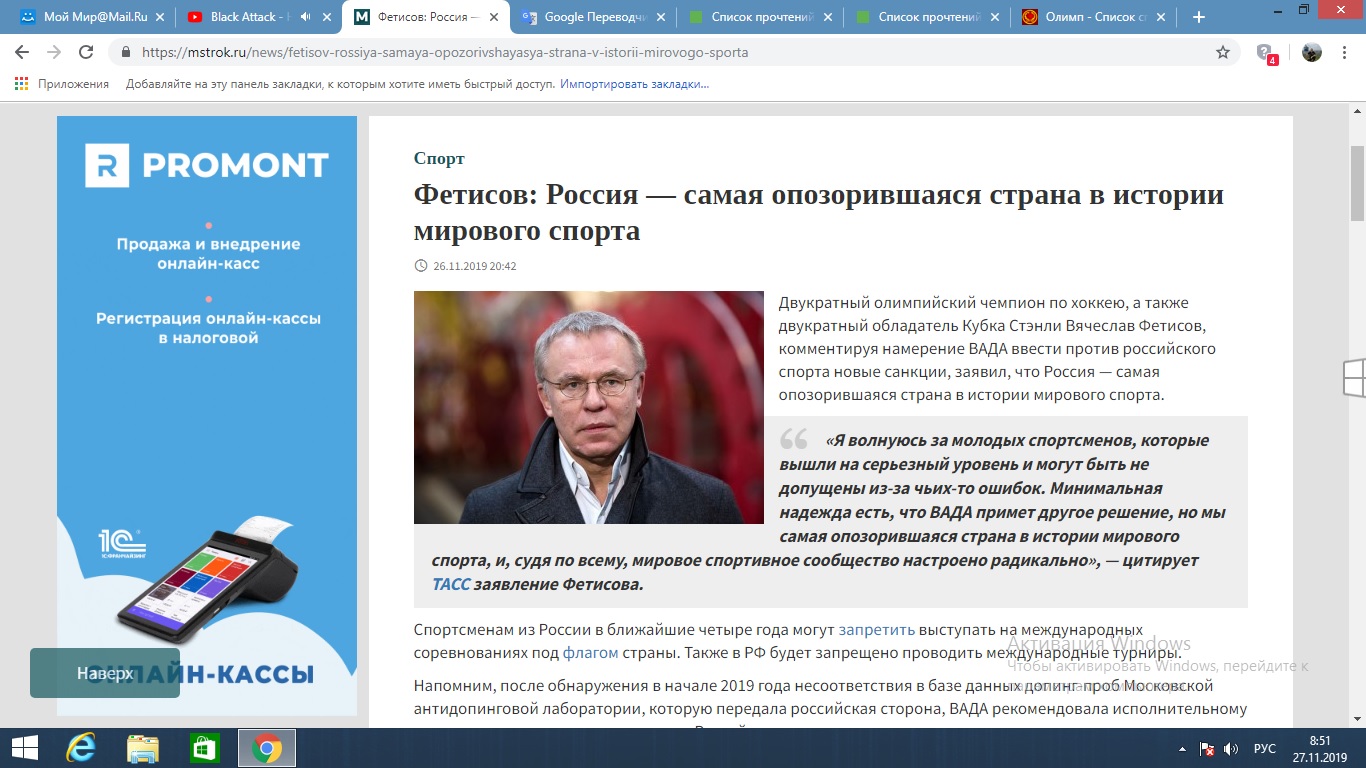Open the Chrome menu with three dots
This screenshot has height=768, width=1366.
(x=1346, y=53)
